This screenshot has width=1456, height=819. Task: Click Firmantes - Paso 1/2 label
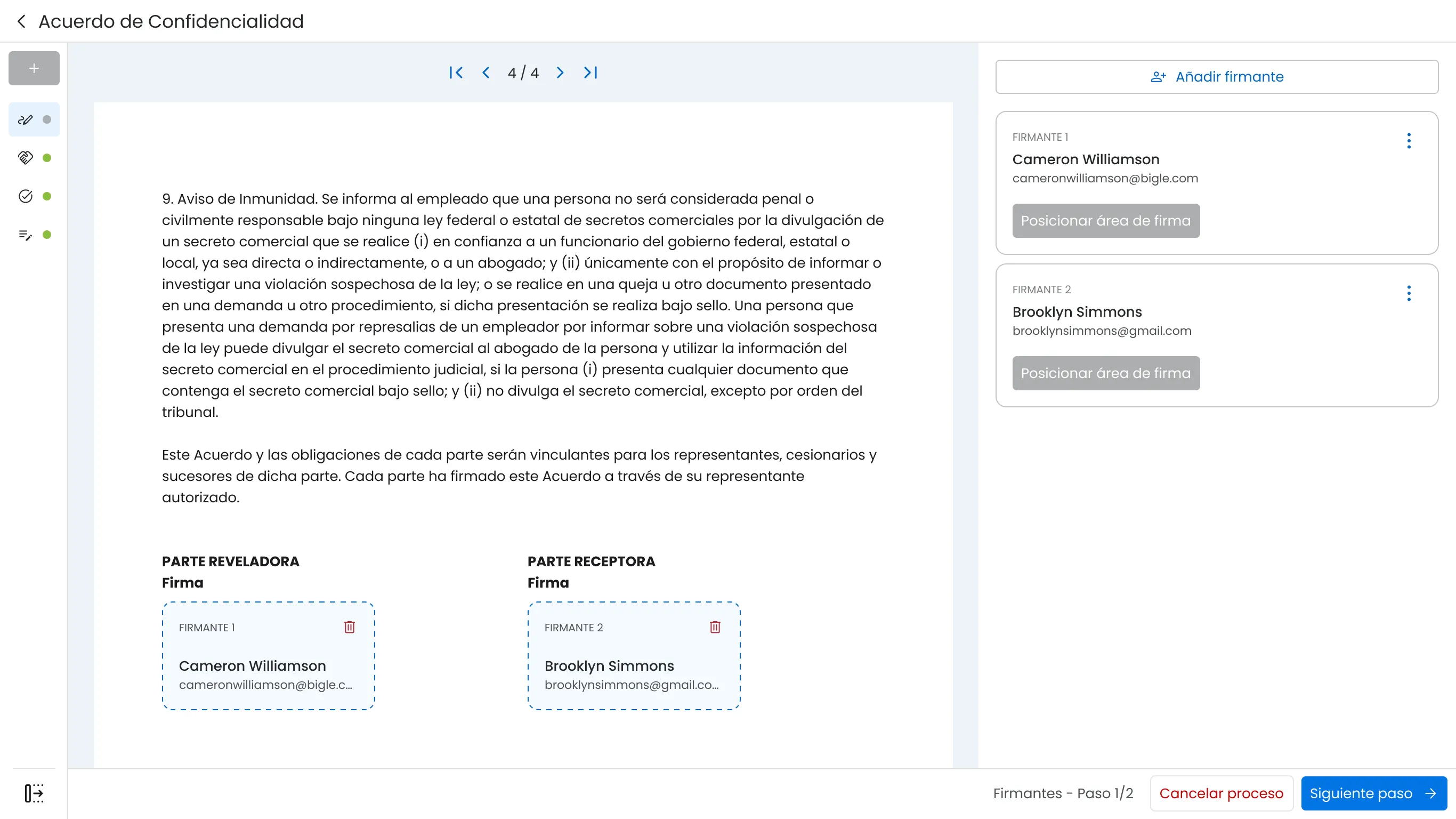coord(1063,793)
